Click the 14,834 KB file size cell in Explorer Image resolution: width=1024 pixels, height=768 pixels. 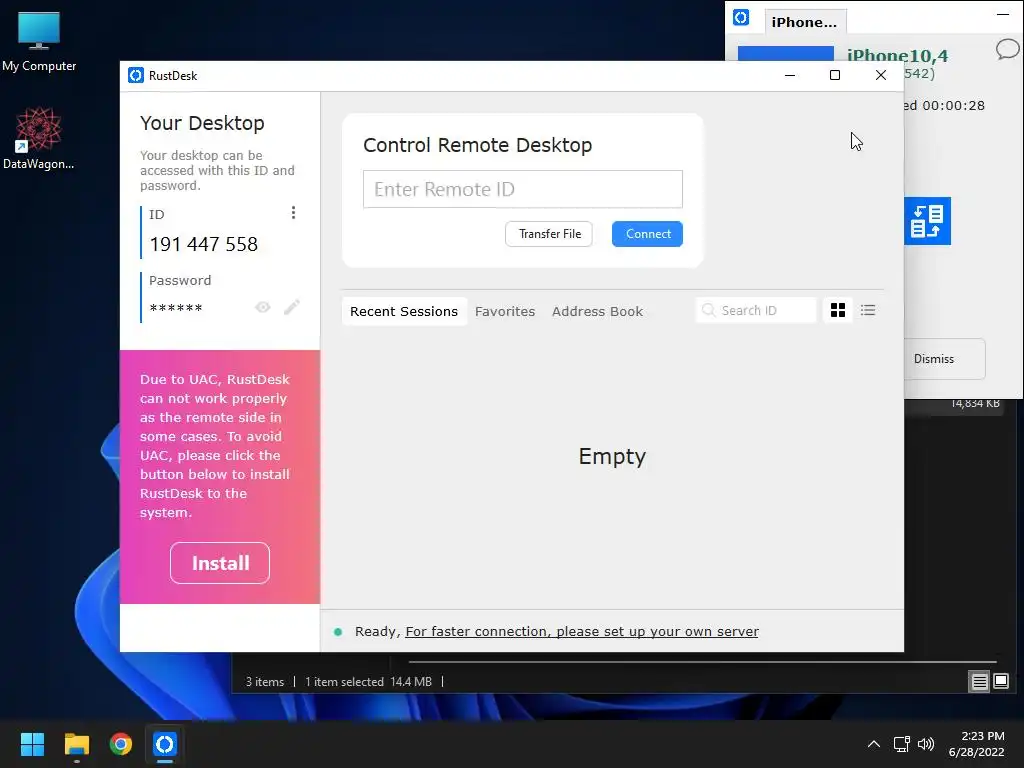point(974,404)
